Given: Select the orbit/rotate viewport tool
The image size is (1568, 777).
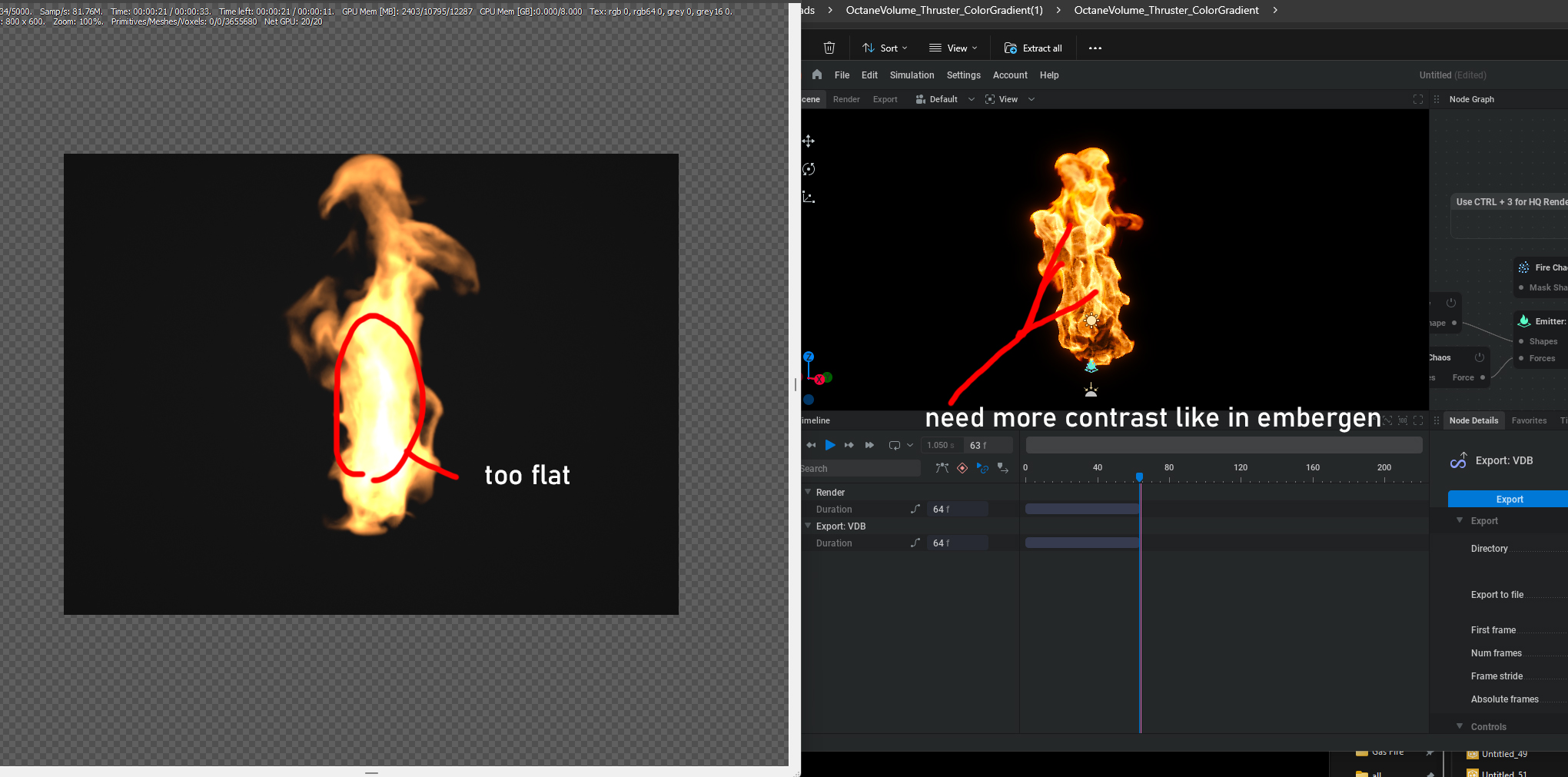Looking at the screenshot, I should point(809,169).
